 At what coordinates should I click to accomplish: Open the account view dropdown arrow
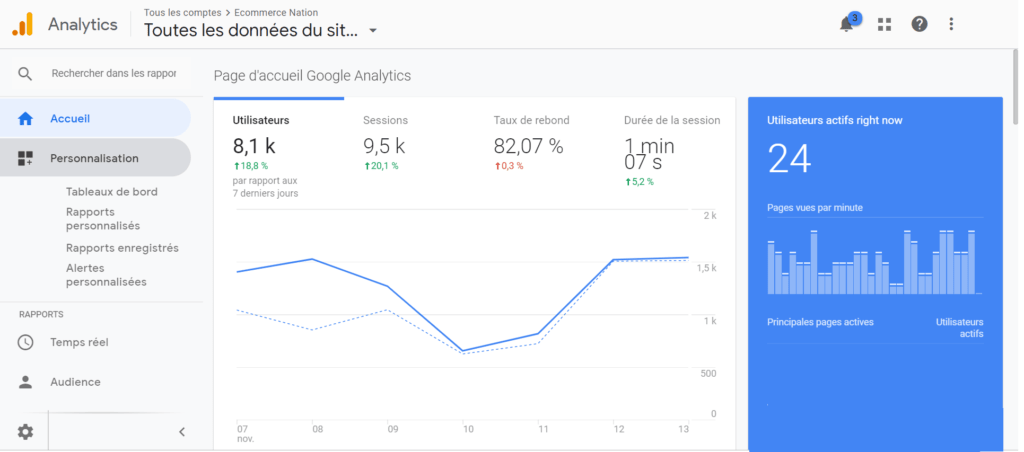coord(373,31)
